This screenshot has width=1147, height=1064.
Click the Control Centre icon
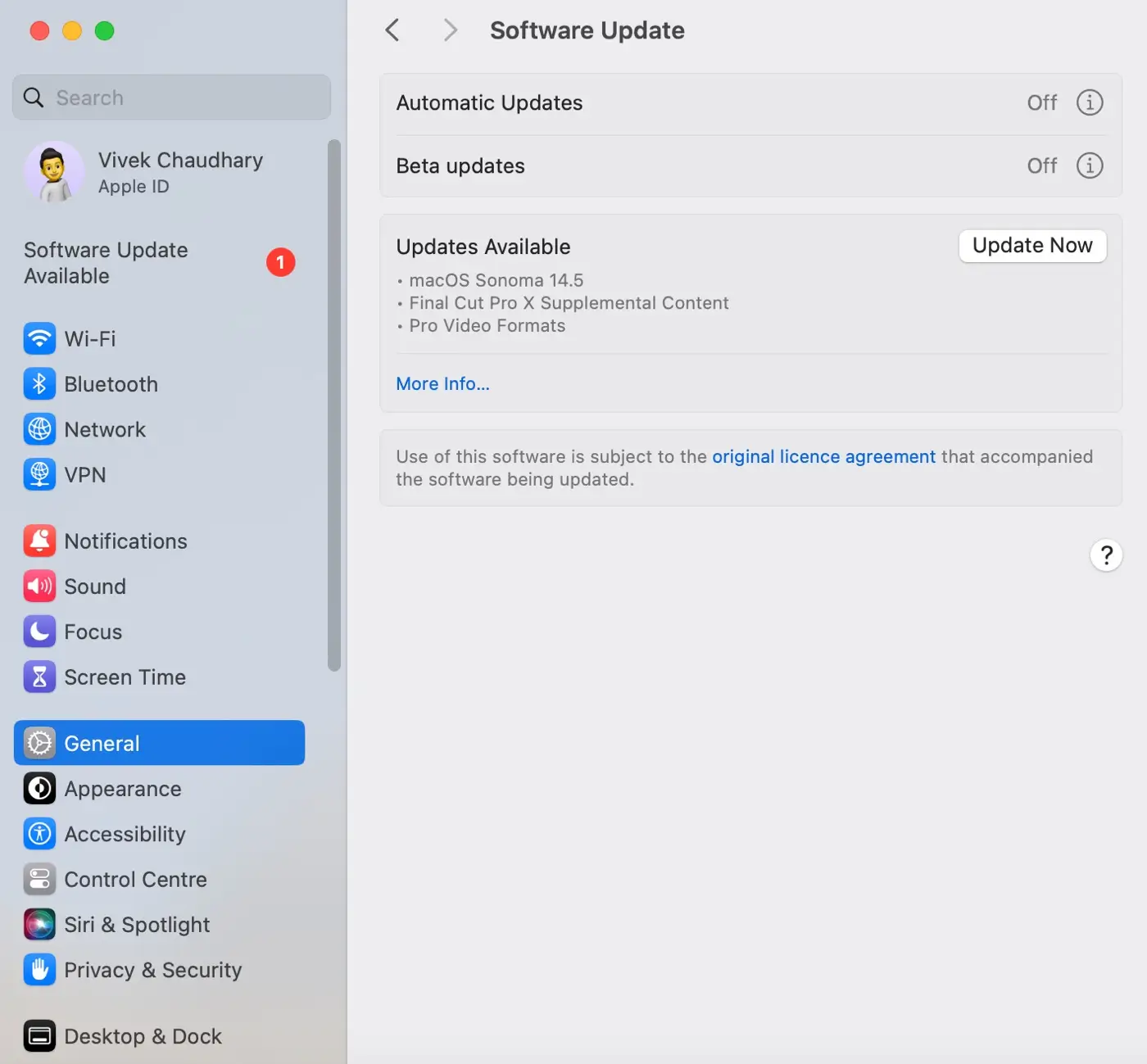(39, 879)
